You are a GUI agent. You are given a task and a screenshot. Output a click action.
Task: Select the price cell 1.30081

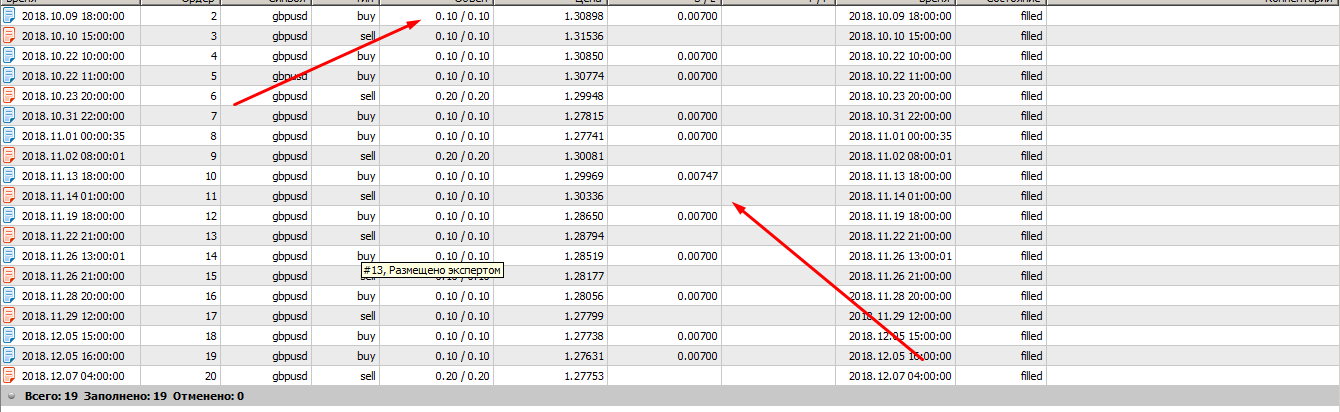click(585, 156)
